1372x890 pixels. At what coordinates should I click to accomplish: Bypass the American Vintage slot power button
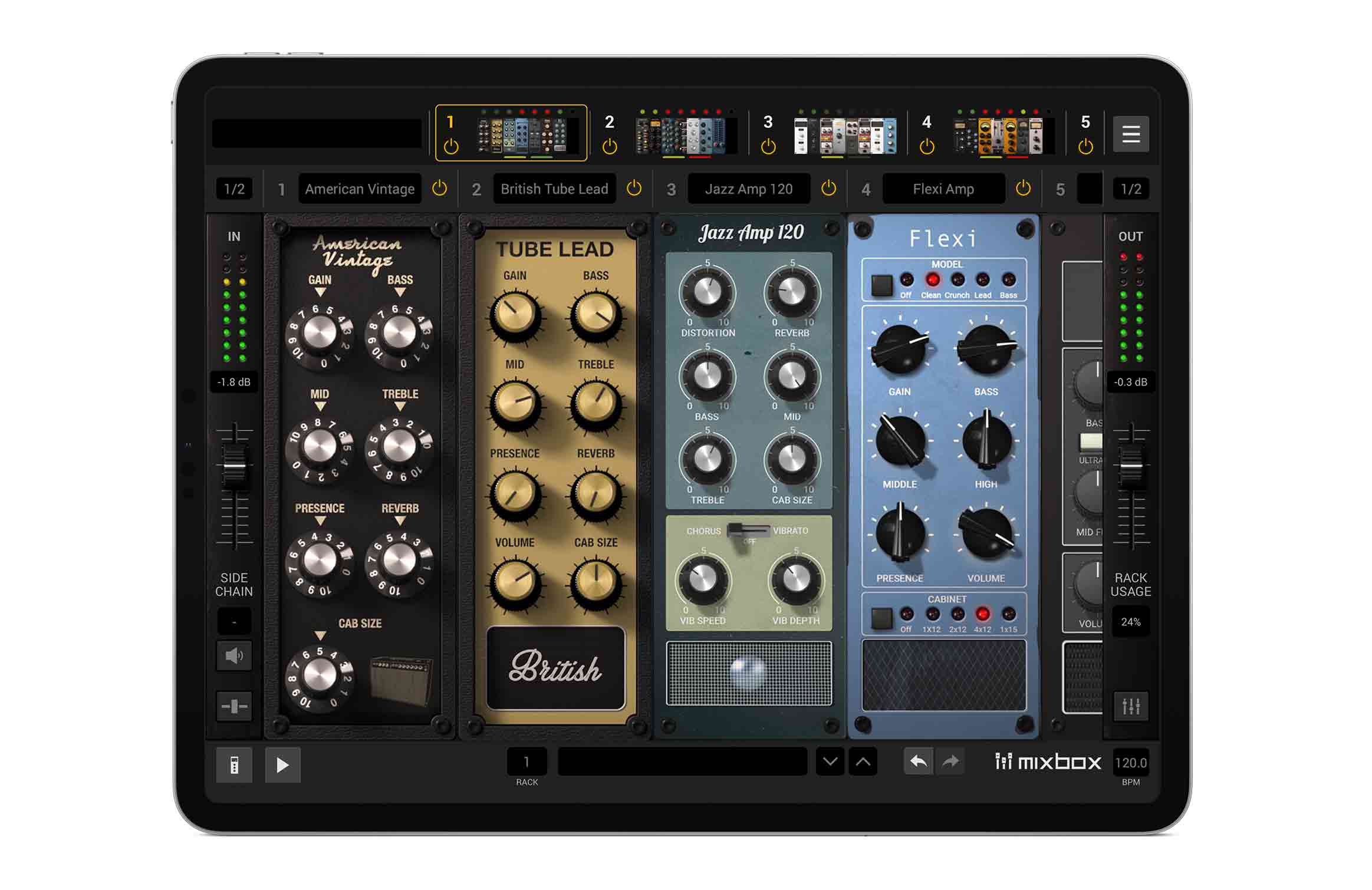[x=439, y=189]
